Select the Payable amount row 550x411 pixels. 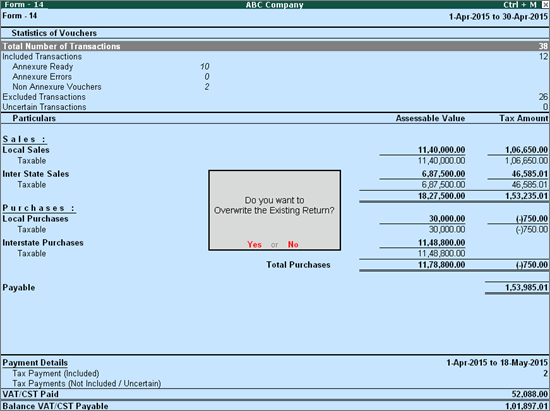275,288
